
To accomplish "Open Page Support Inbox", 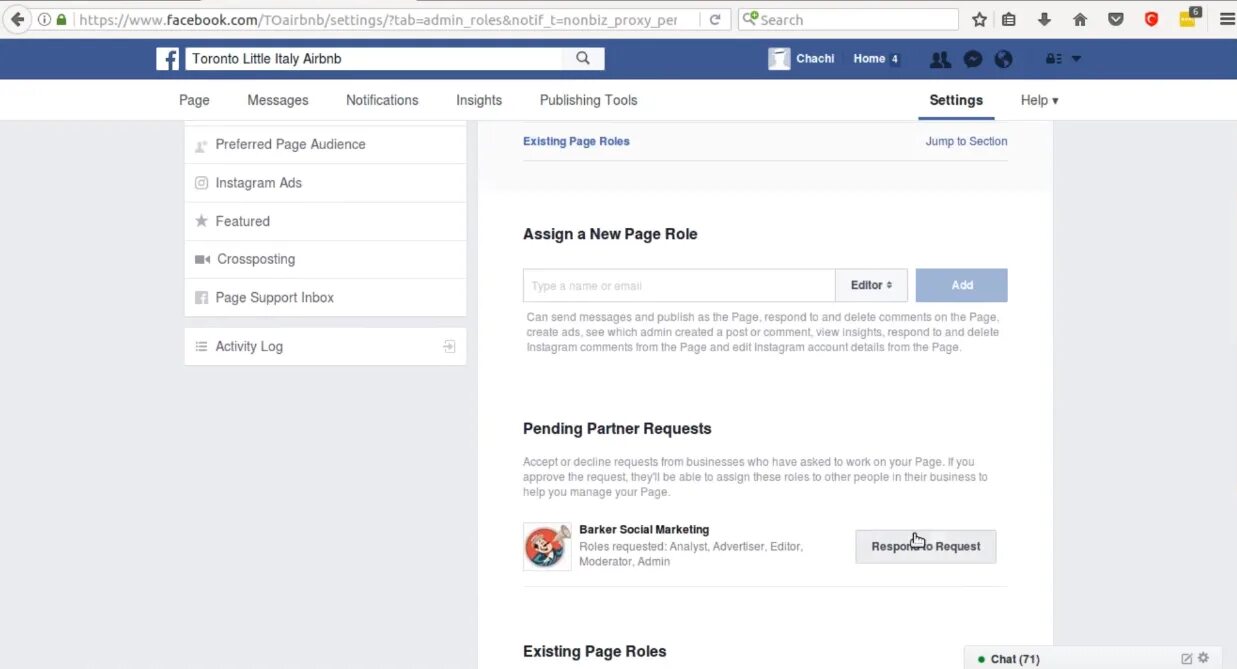I will (x=325, y=297).
